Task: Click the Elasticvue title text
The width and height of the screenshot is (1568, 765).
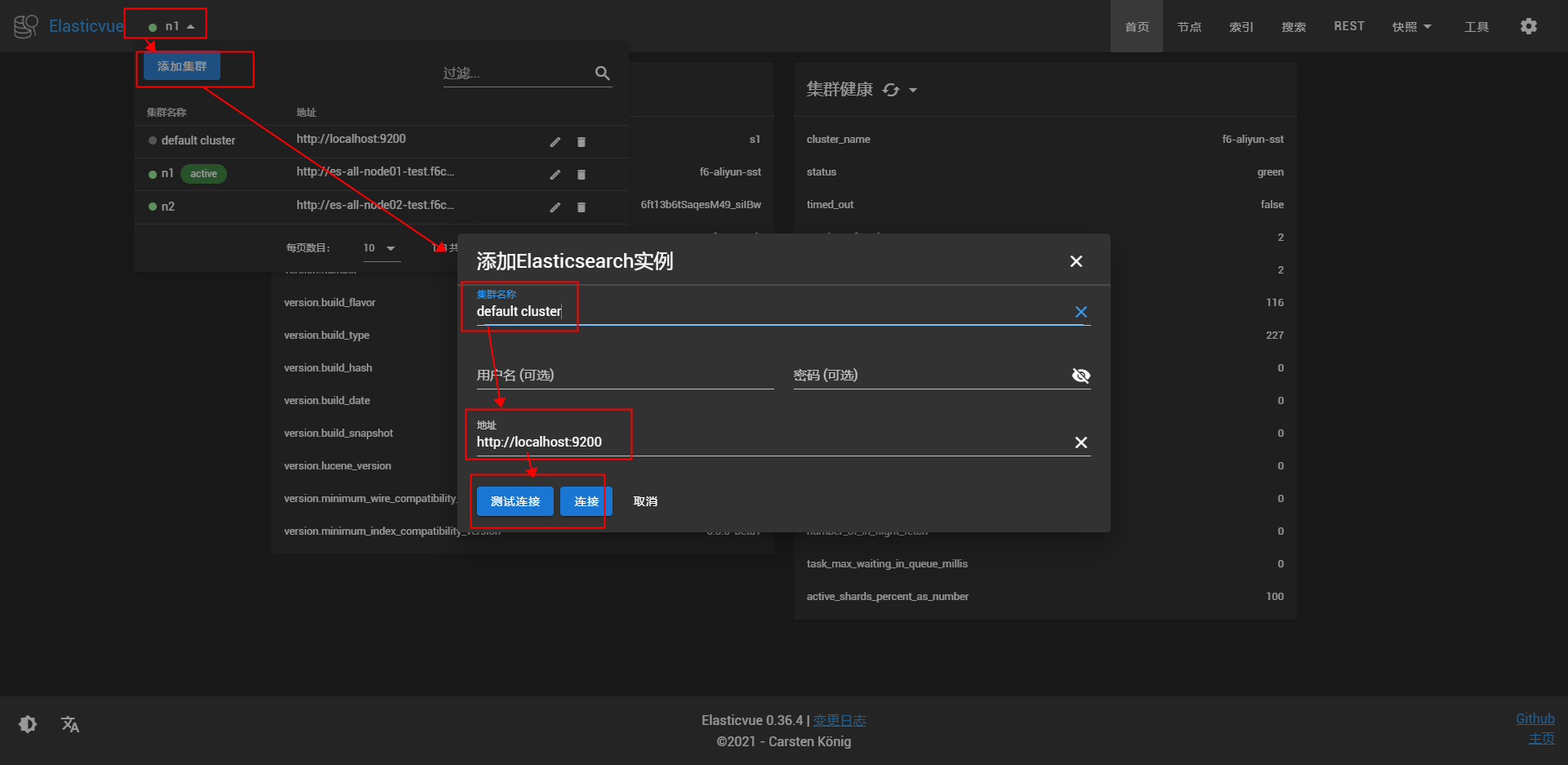Action: [87, 26]
